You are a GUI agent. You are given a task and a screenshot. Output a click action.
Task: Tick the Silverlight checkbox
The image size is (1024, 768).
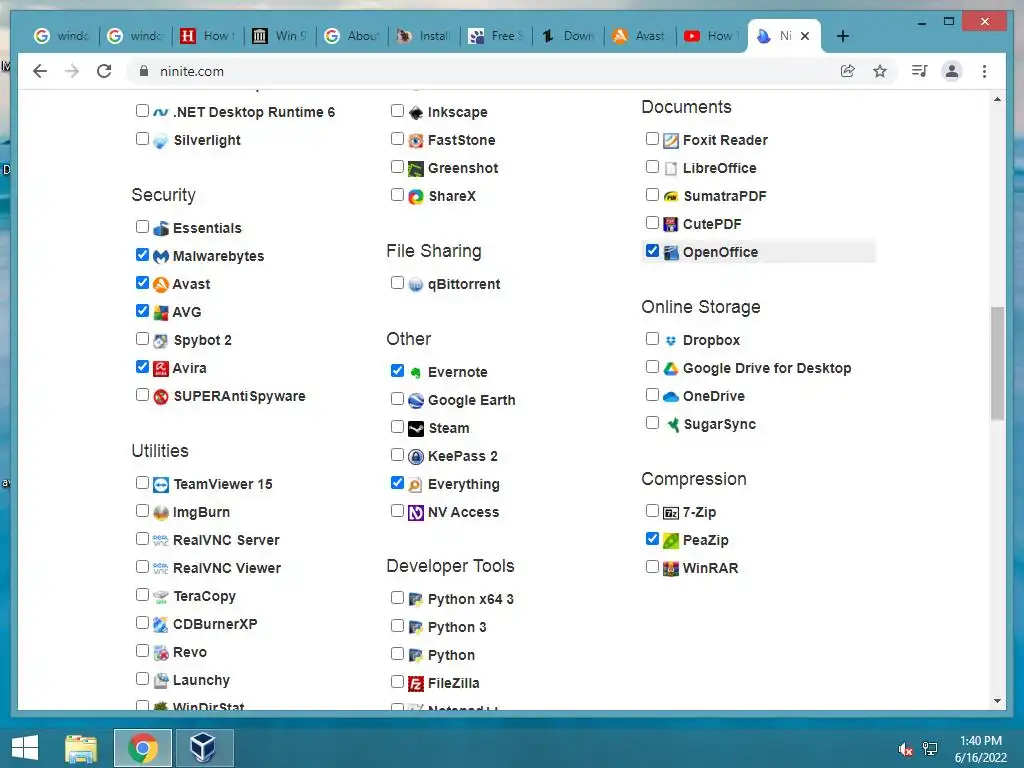click(x=142, y=138)
